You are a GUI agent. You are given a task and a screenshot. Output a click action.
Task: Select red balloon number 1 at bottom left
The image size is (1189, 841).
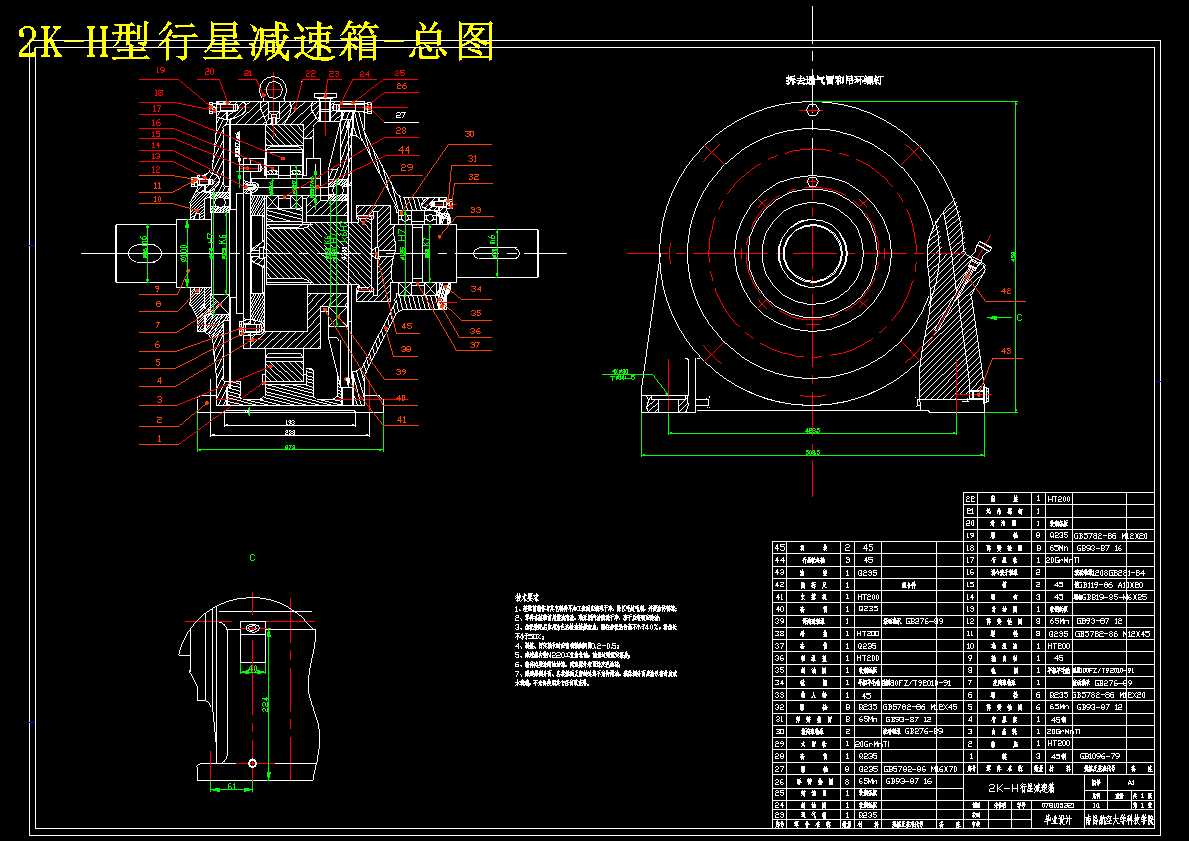click(159, 438)
